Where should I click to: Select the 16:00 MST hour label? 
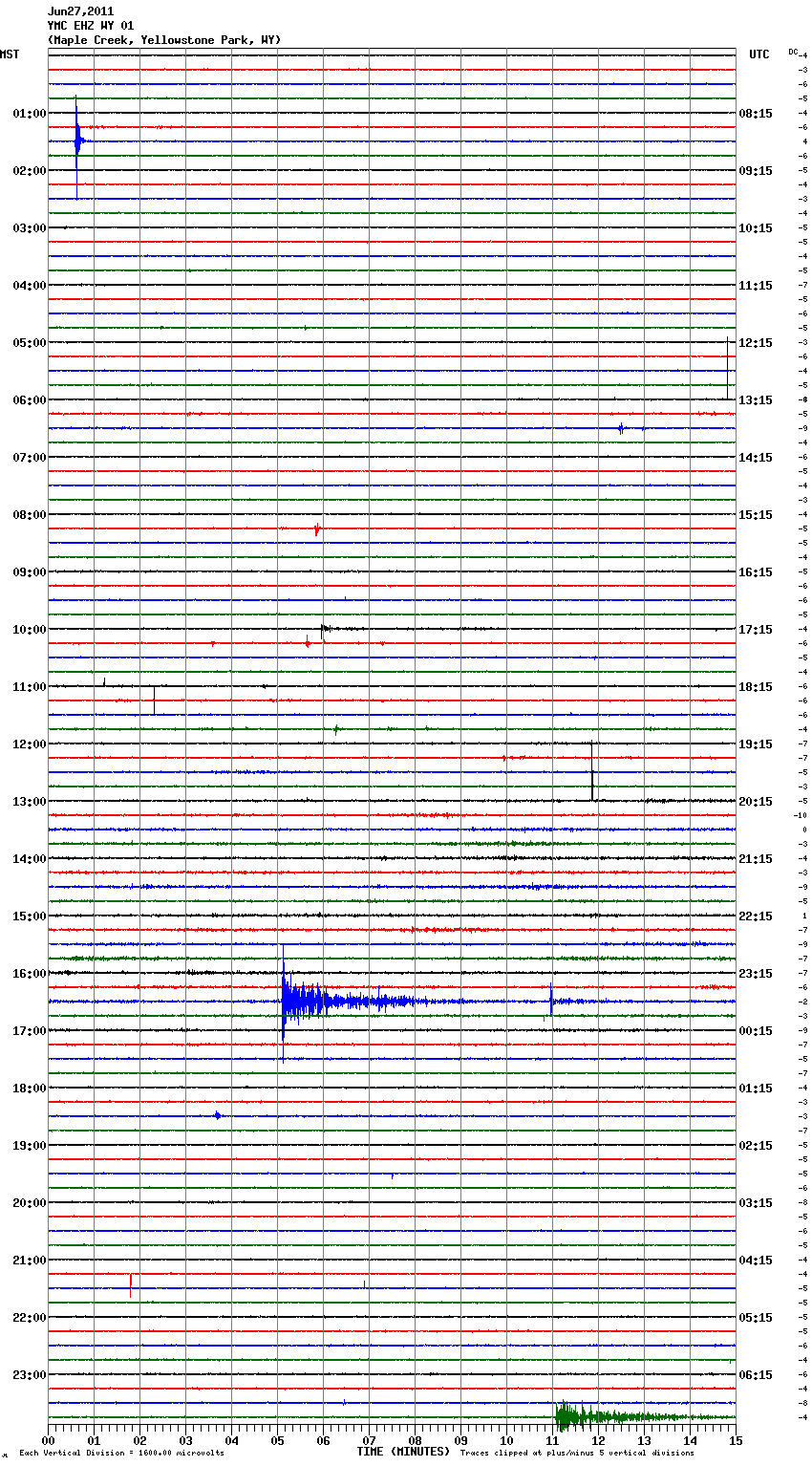pyautogui.click(x=30, y=973)
